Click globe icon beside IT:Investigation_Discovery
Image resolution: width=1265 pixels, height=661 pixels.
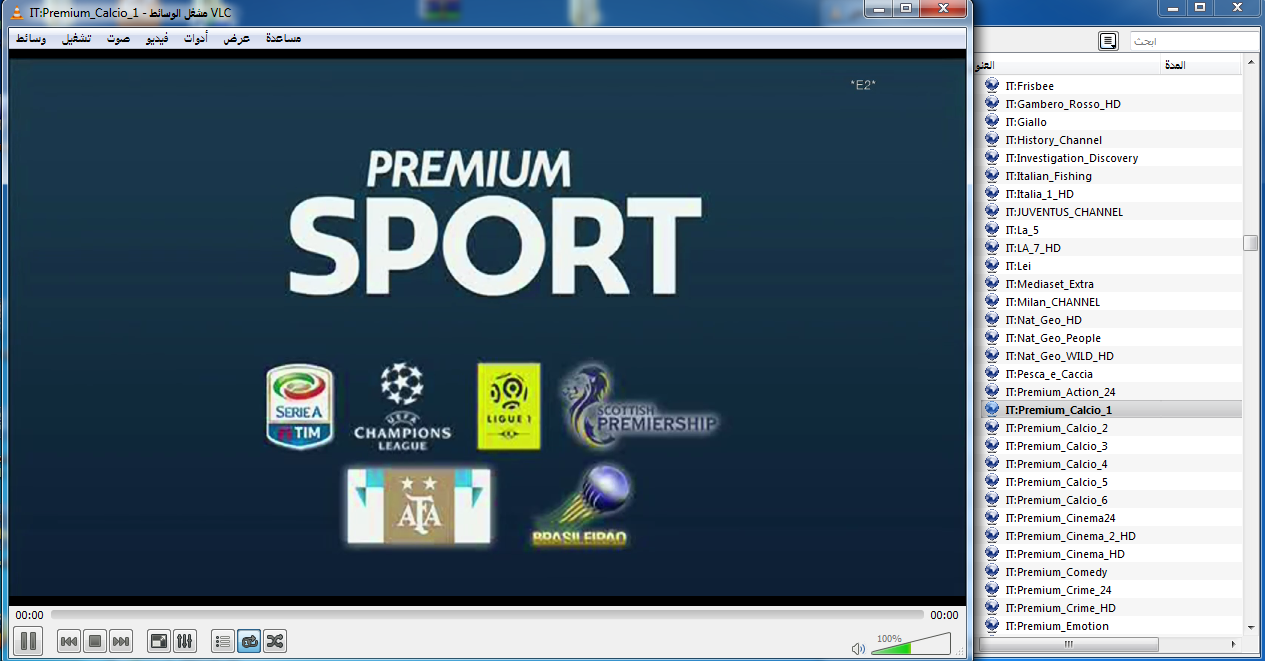point(992,158)
